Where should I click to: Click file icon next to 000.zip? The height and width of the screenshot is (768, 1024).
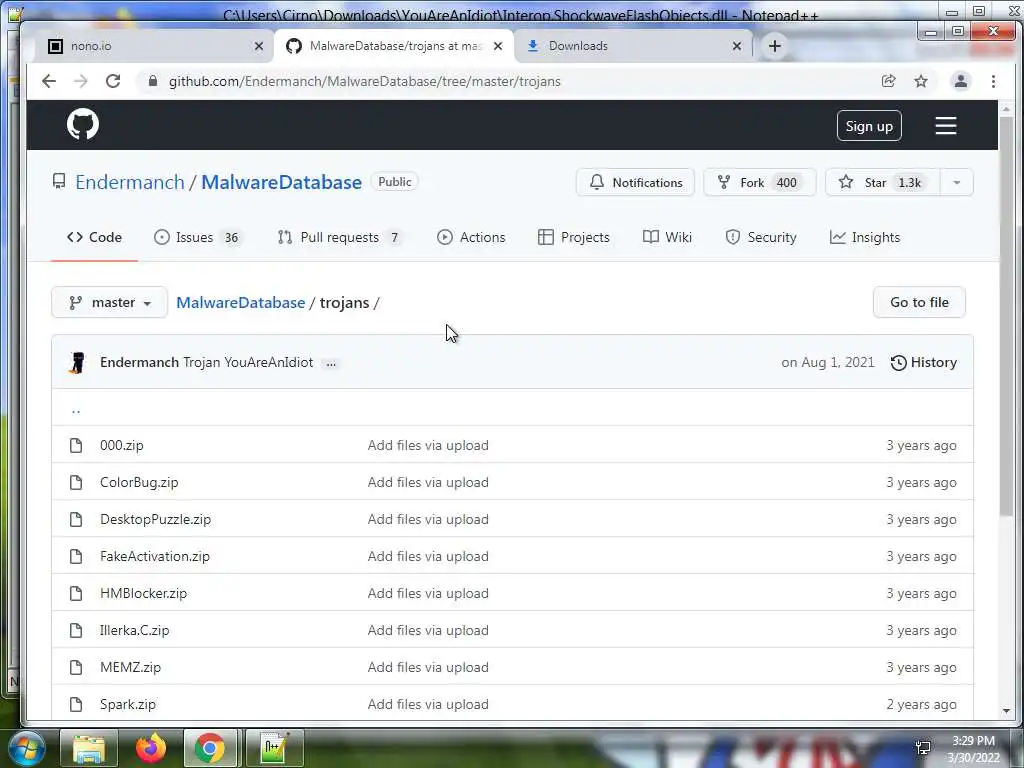pyautogui.click(x=76, y=445)
